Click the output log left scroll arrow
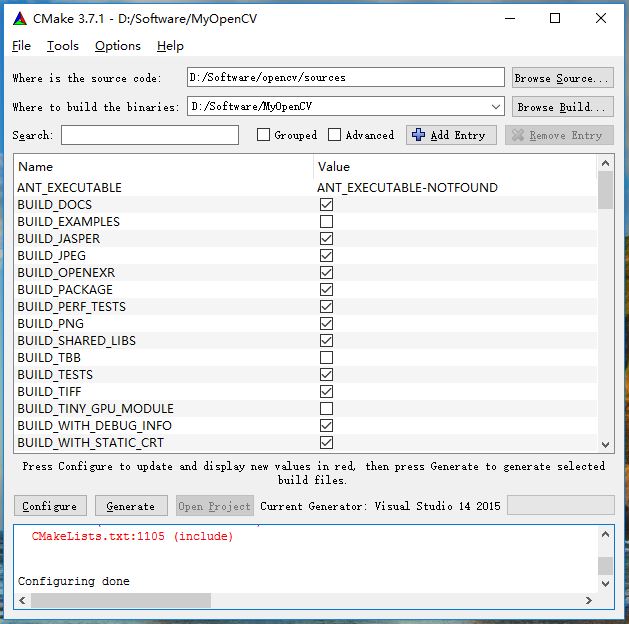 pos(22,600)
